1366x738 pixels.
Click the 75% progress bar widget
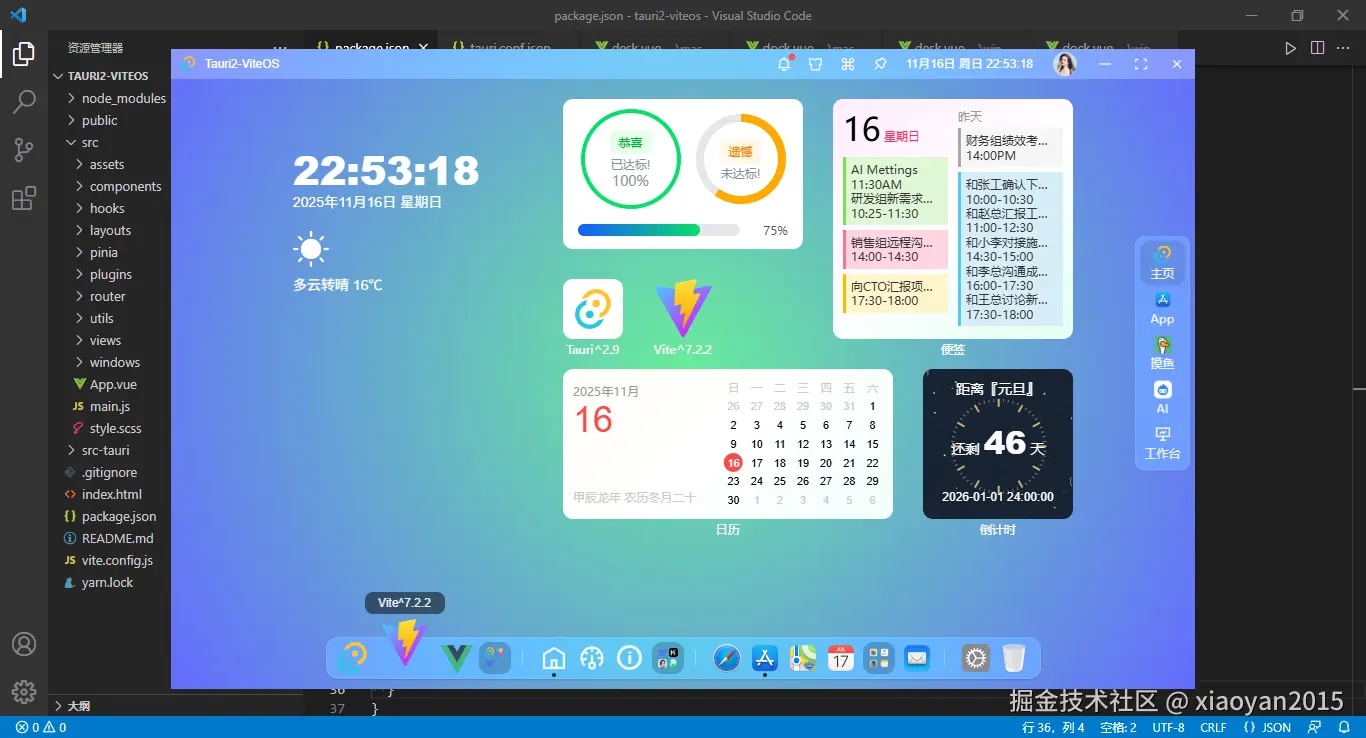[x=657, y=230]
